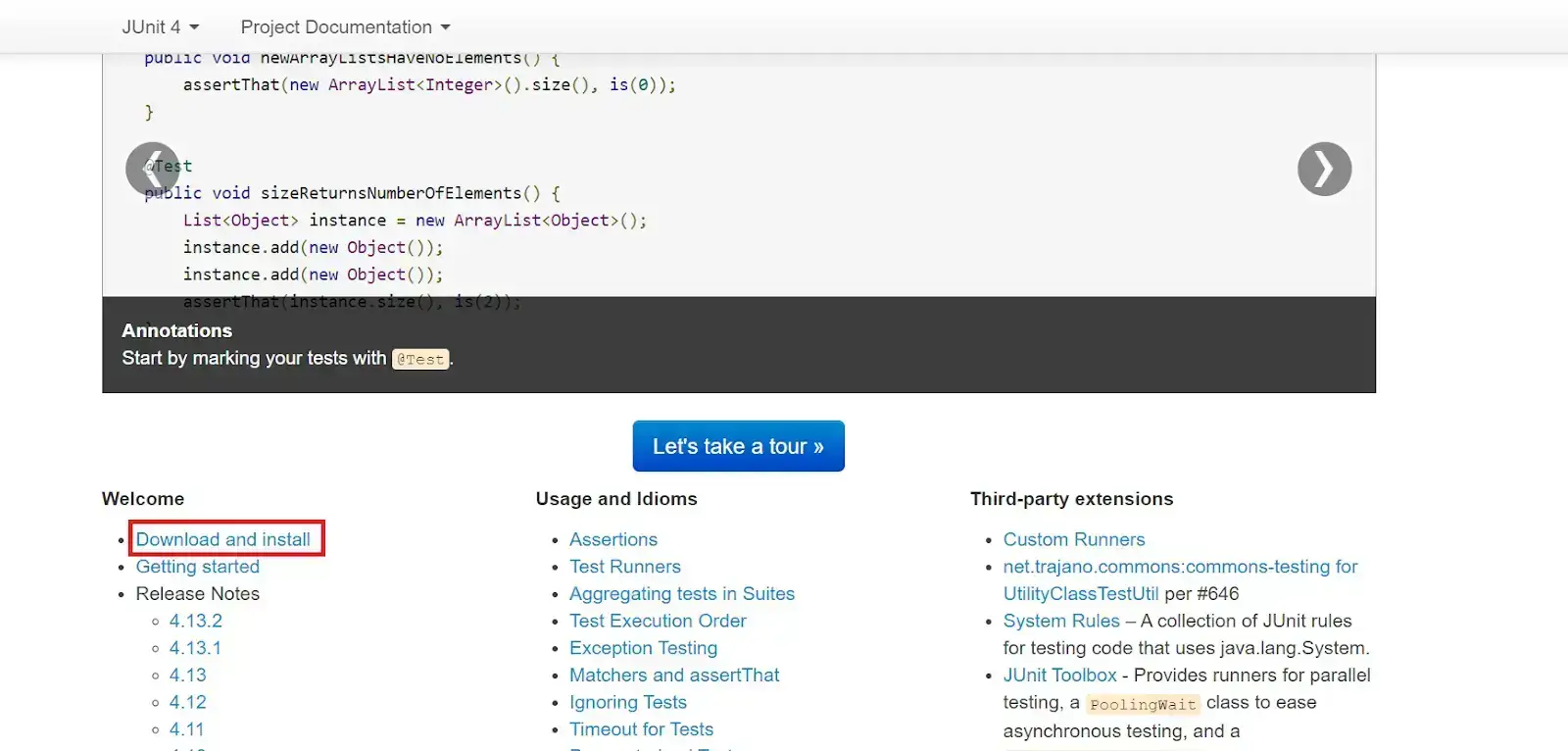Open release notes 4.13.1

(x=195, y=648)
